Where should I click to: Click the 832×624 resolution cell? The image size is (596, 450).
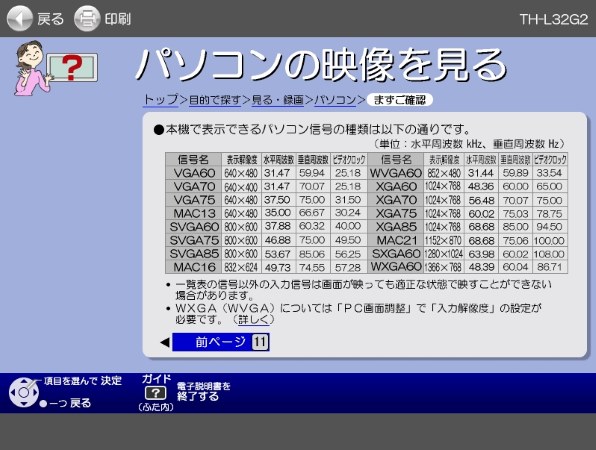[241, 267]
